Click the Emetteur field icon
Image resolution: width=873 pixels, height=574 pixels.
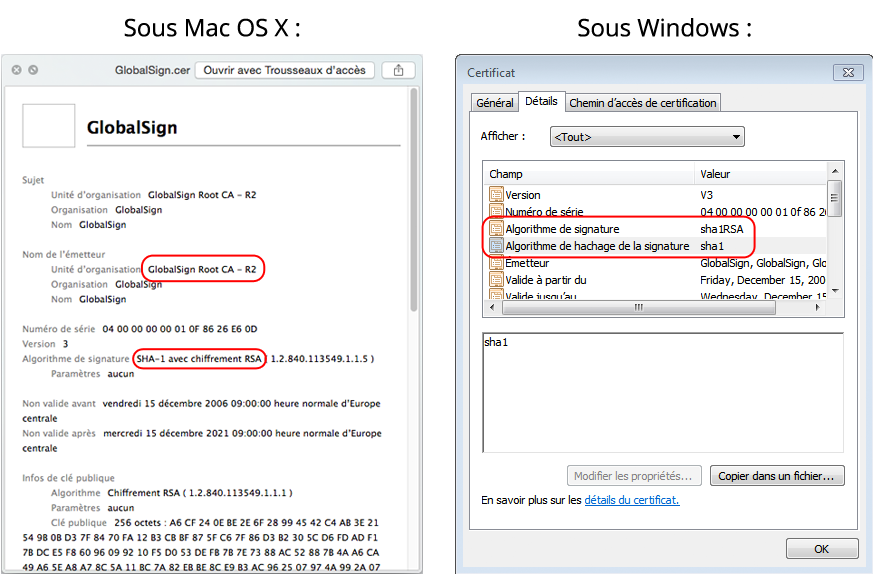(496, 262)
